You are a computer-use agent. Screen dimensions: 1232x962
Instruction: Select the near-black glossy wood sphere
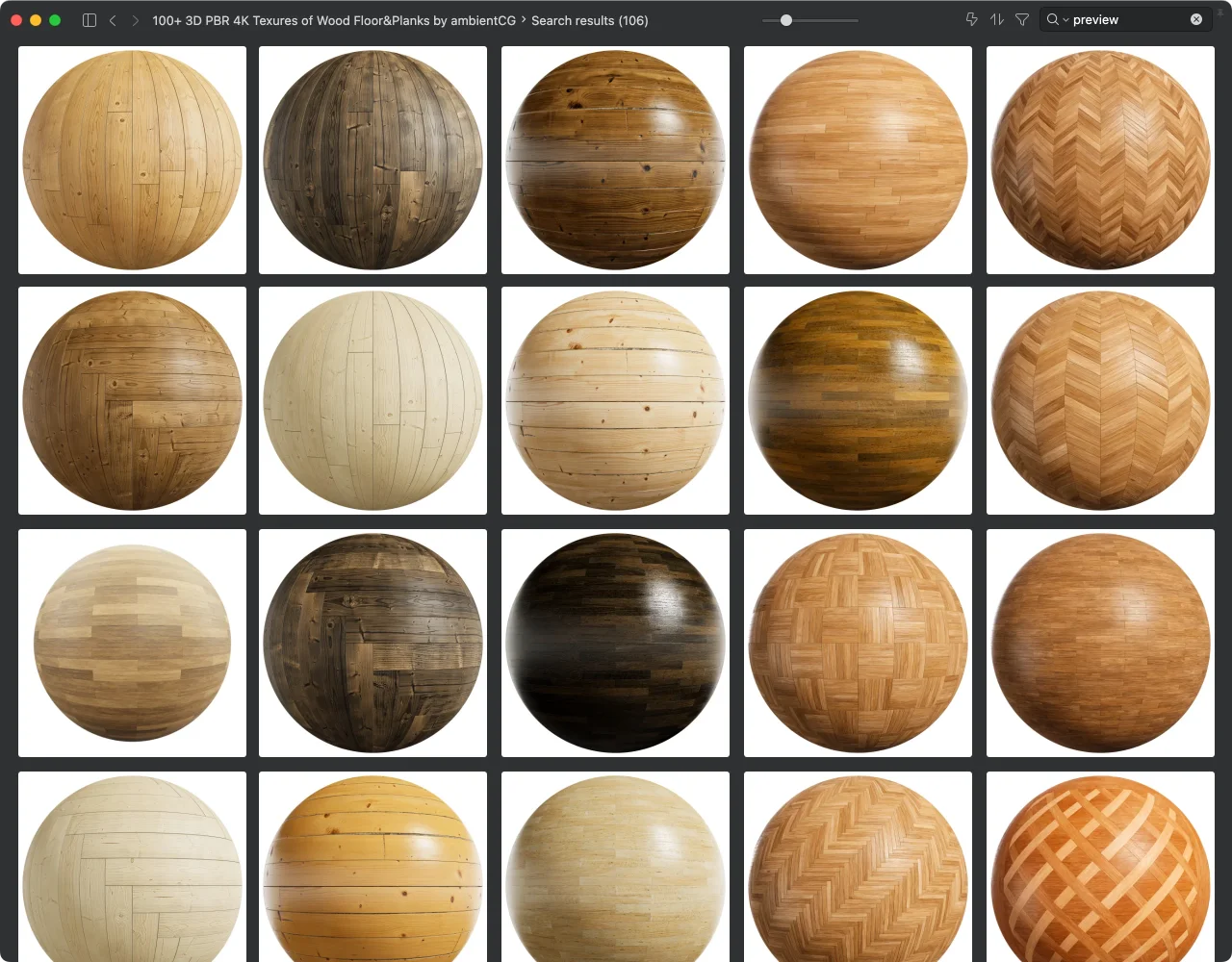(x=615, y=643)
